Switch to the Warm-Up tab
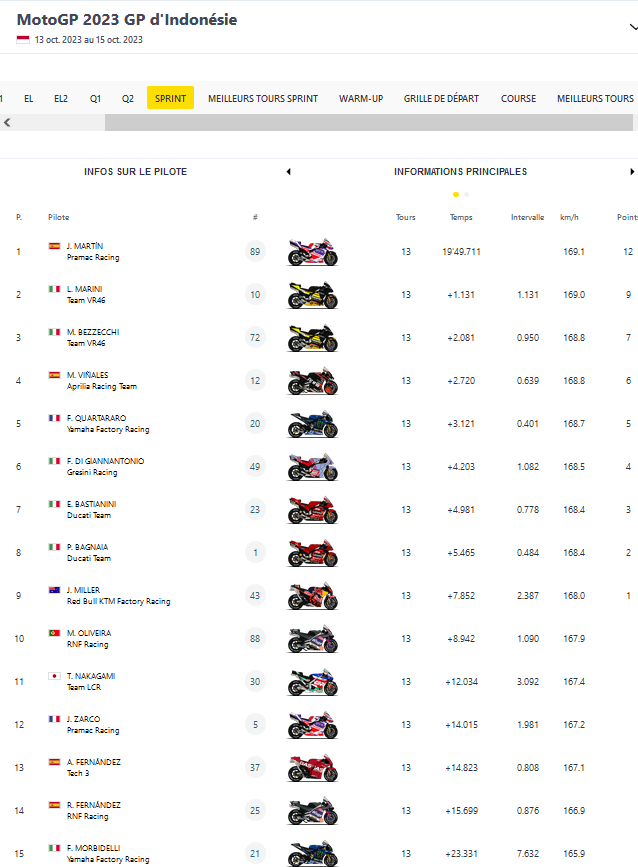Screen dimensions: 638x867 [x=361, y=99]
